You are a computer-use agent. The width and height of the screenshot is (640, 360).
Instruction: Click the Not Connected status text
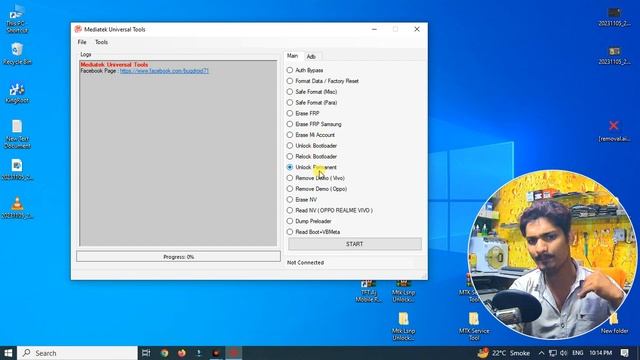coord(305,262)
